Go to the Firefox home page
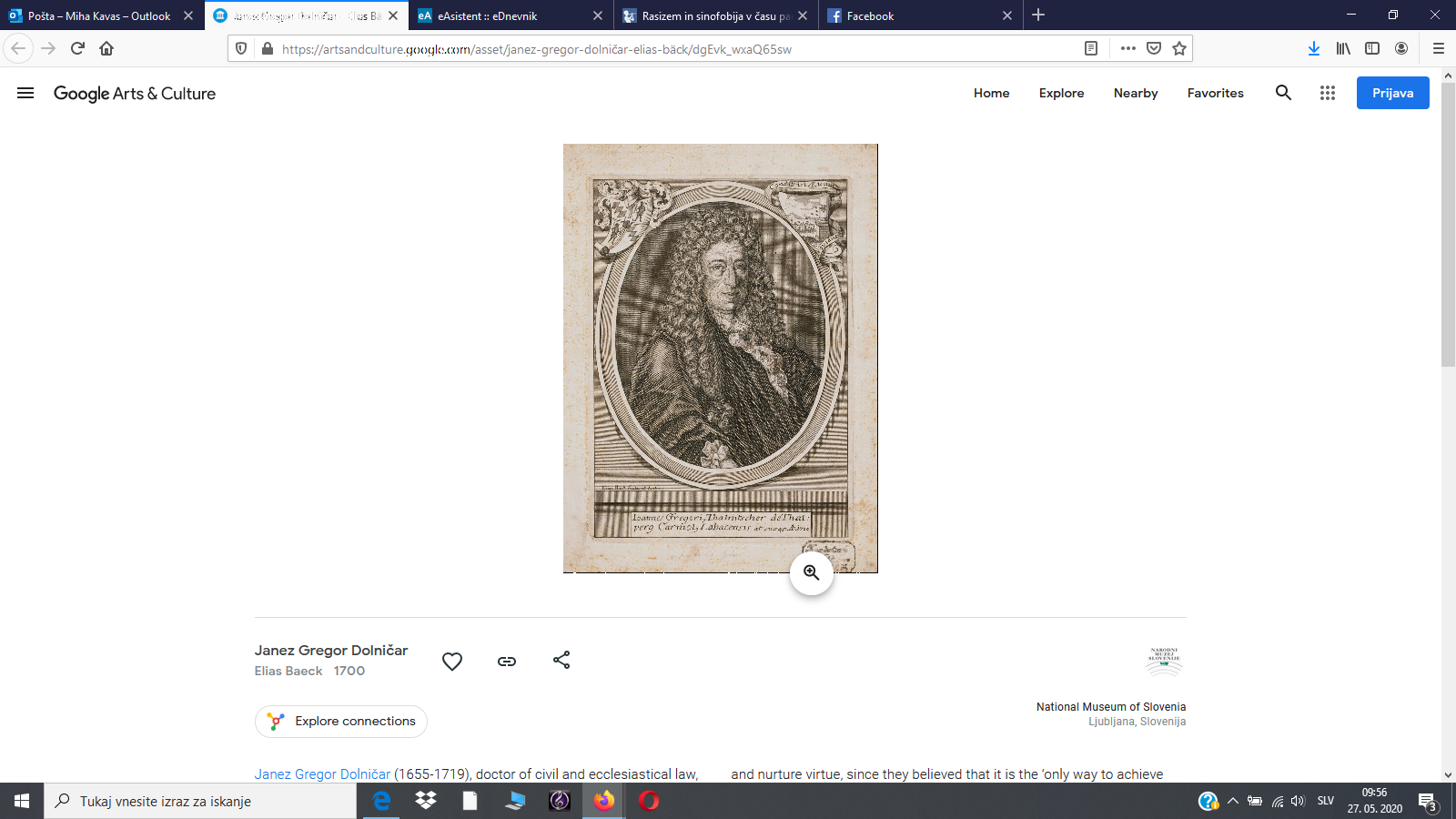Screen dimensions: 1456x819 [106, 48]
